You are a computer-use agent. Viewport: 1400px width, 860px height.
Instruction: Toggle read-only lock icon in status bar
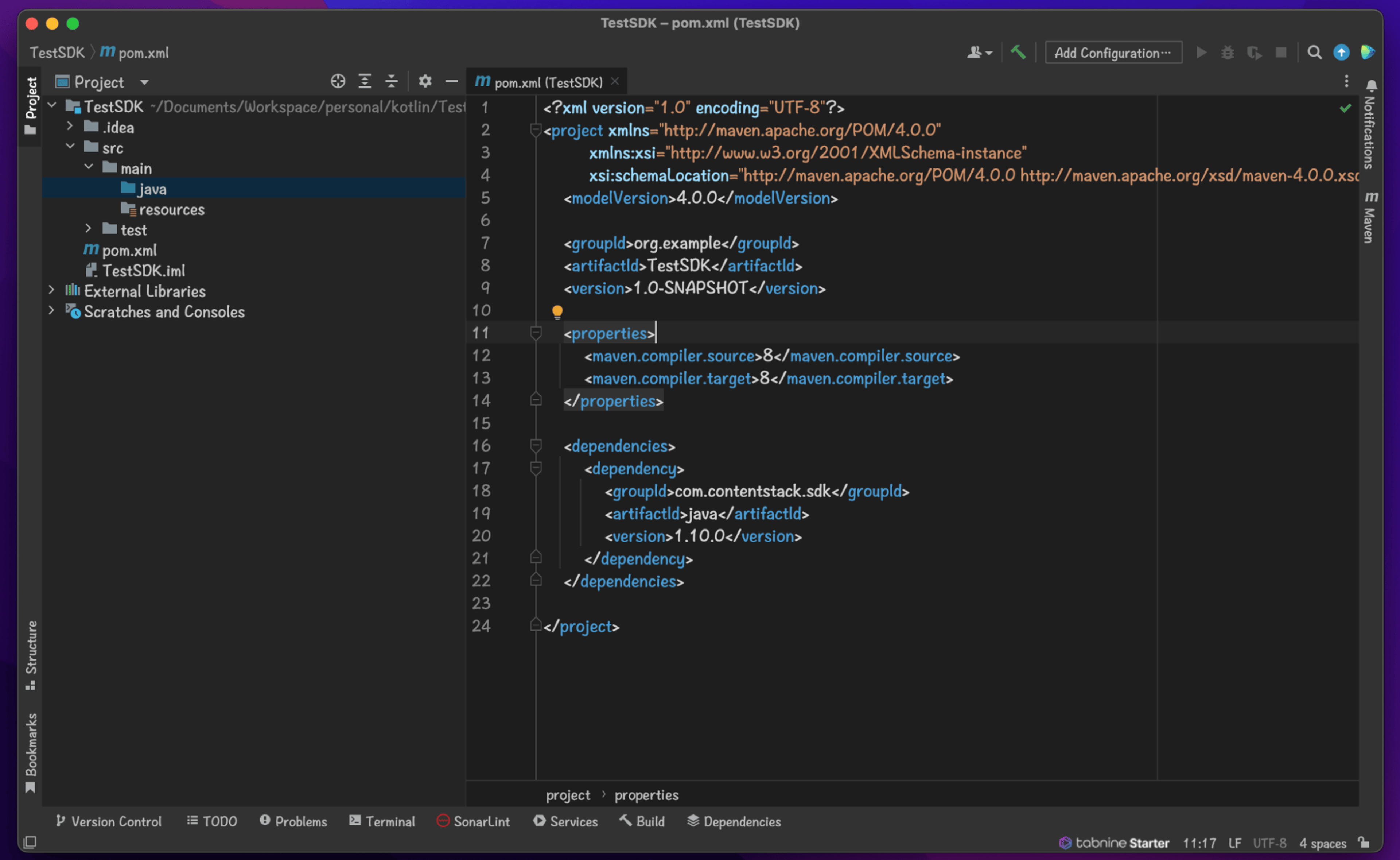click(1363, 842)
